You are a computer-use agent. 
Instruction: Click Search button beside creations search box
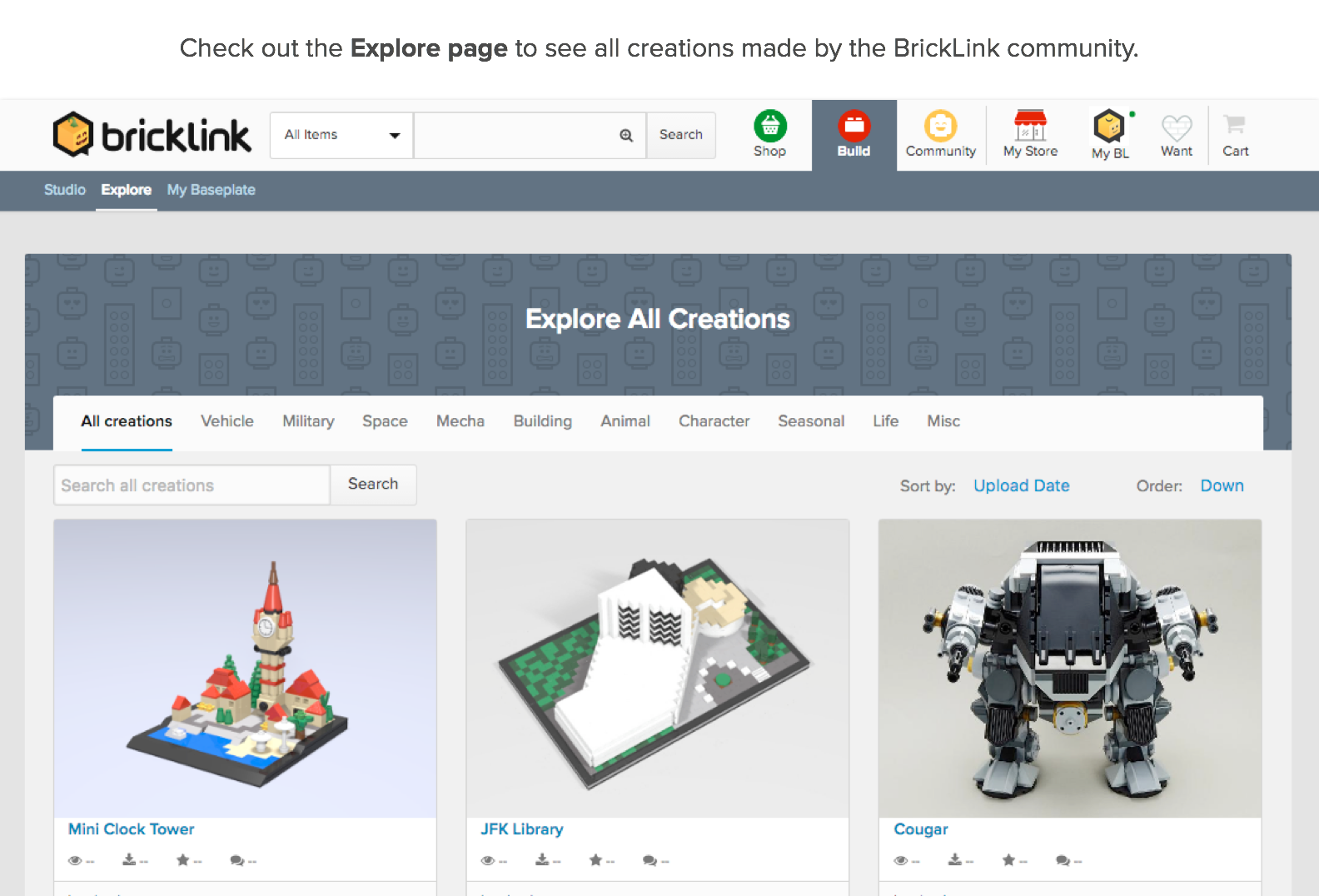click(x=373, y=485)
